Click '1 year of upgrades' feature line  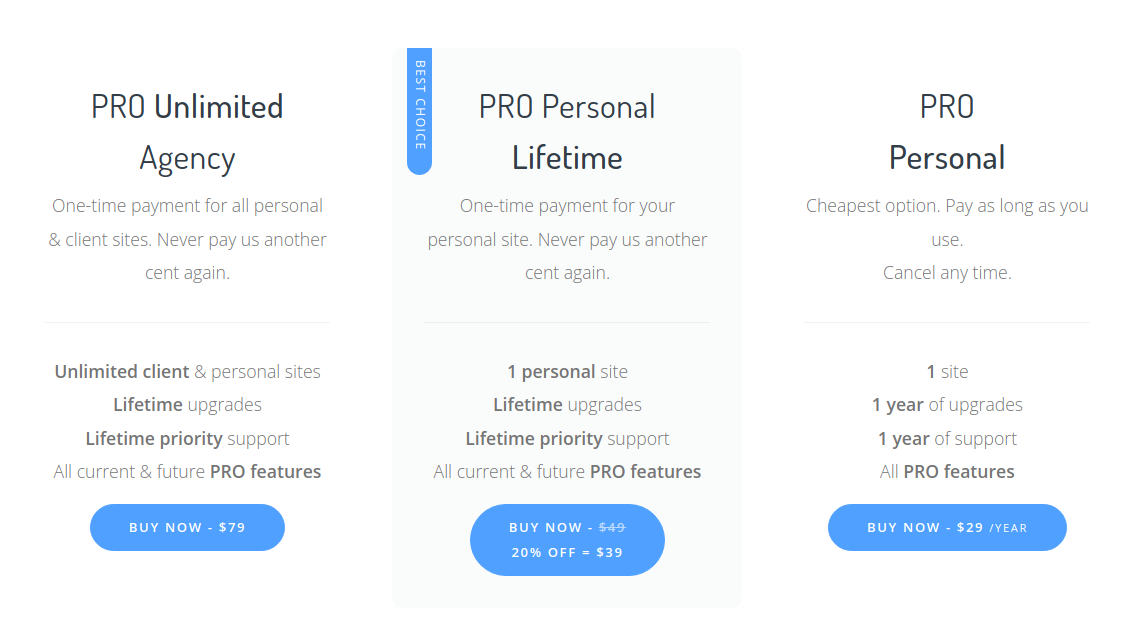947,405
